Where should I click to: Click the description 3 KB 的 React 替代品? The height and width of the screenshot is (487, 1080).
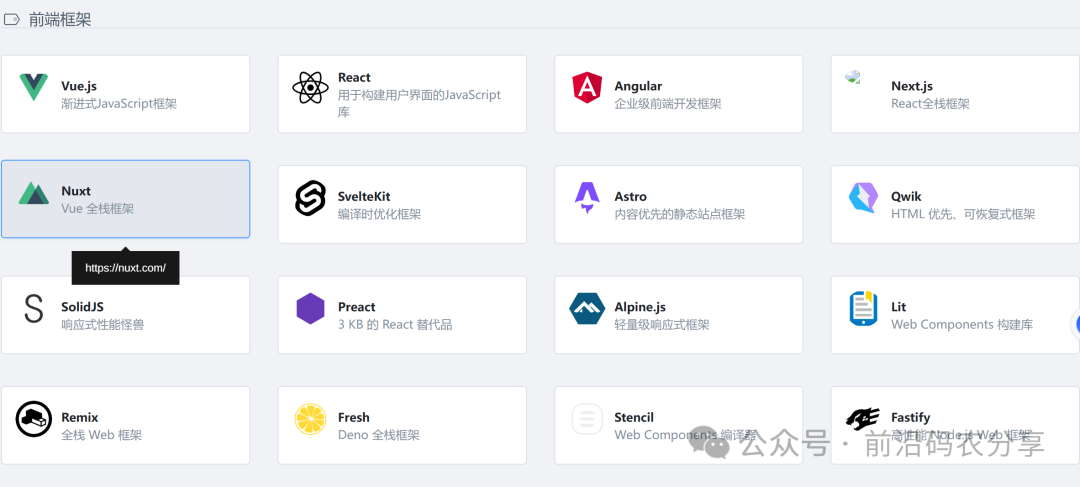click(395, 324)
